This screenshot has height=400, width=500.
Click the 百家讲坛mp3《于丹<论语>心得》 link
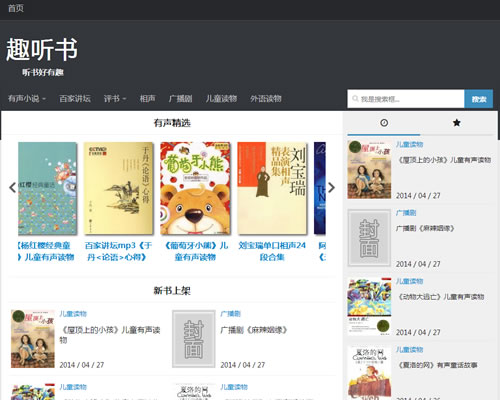118,251
